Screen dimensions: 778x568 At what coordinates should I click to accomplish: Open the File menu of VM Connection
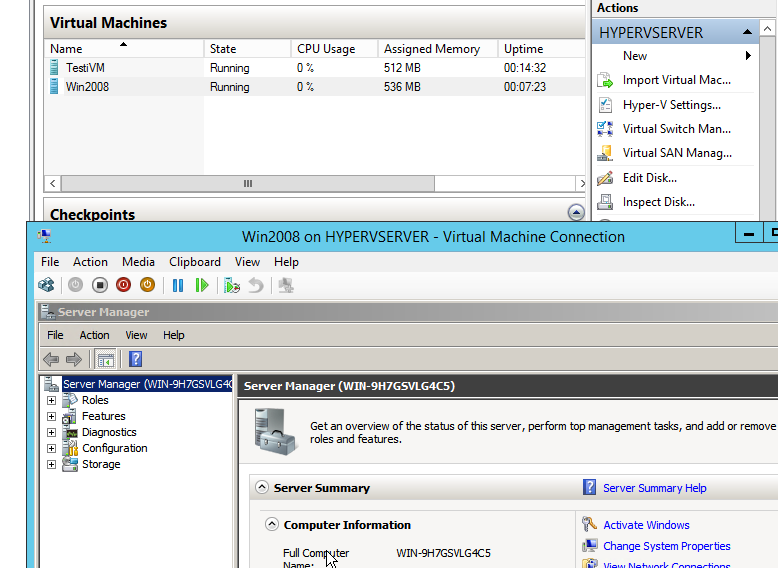coord(50,262)
